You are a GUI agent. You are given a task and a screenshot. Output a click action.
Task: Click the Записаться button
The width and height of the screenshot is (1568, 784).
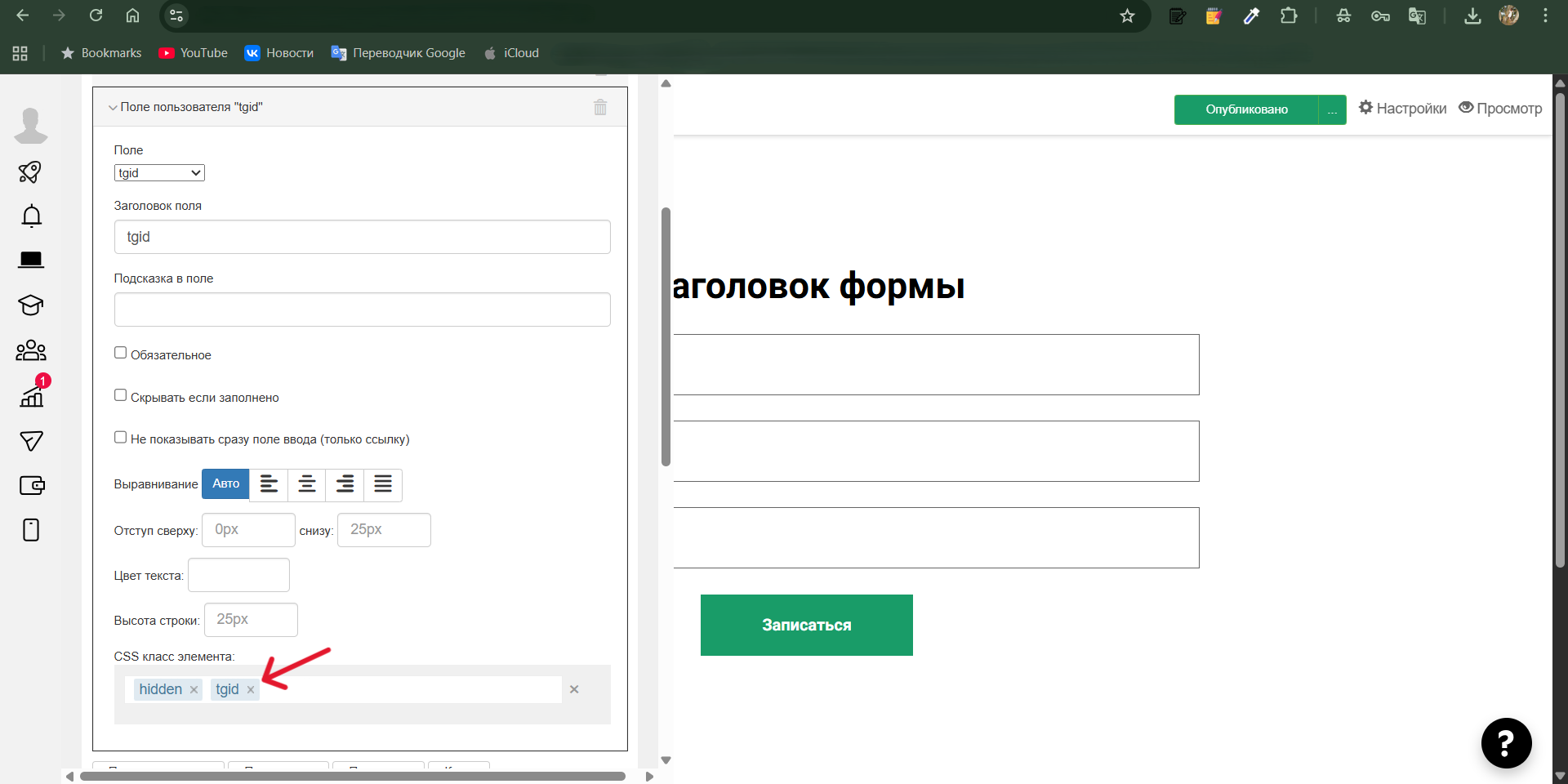click(x=806, y=625)
